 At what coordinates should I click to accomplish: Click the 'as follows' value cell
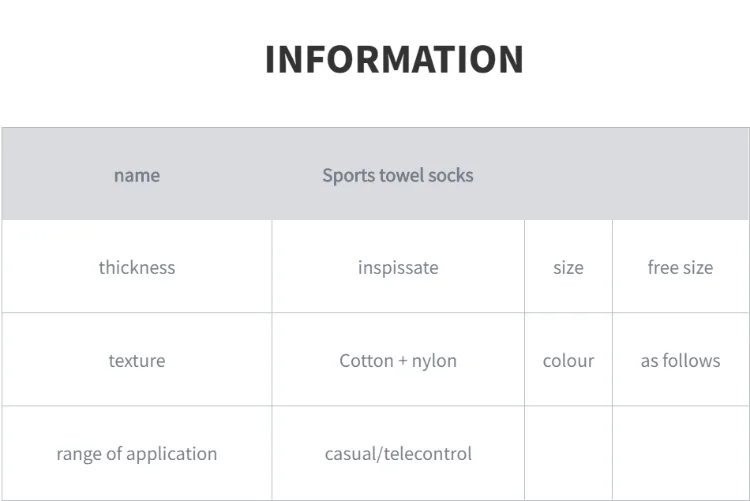pos(681,359)
